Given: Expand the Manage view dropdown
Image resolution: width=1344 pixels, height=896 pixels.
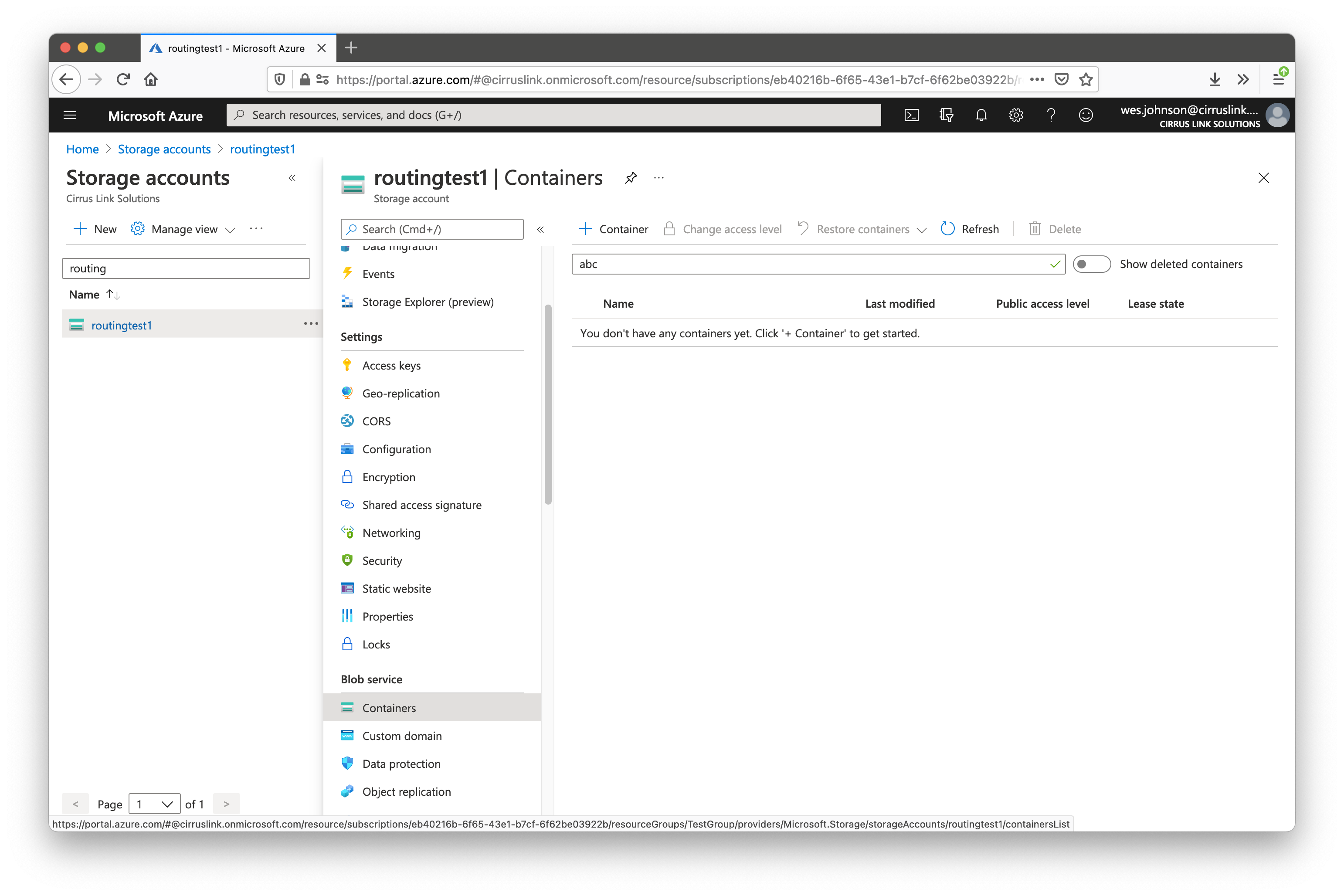Looking at the screenshot, I should [x=183, y=229].
